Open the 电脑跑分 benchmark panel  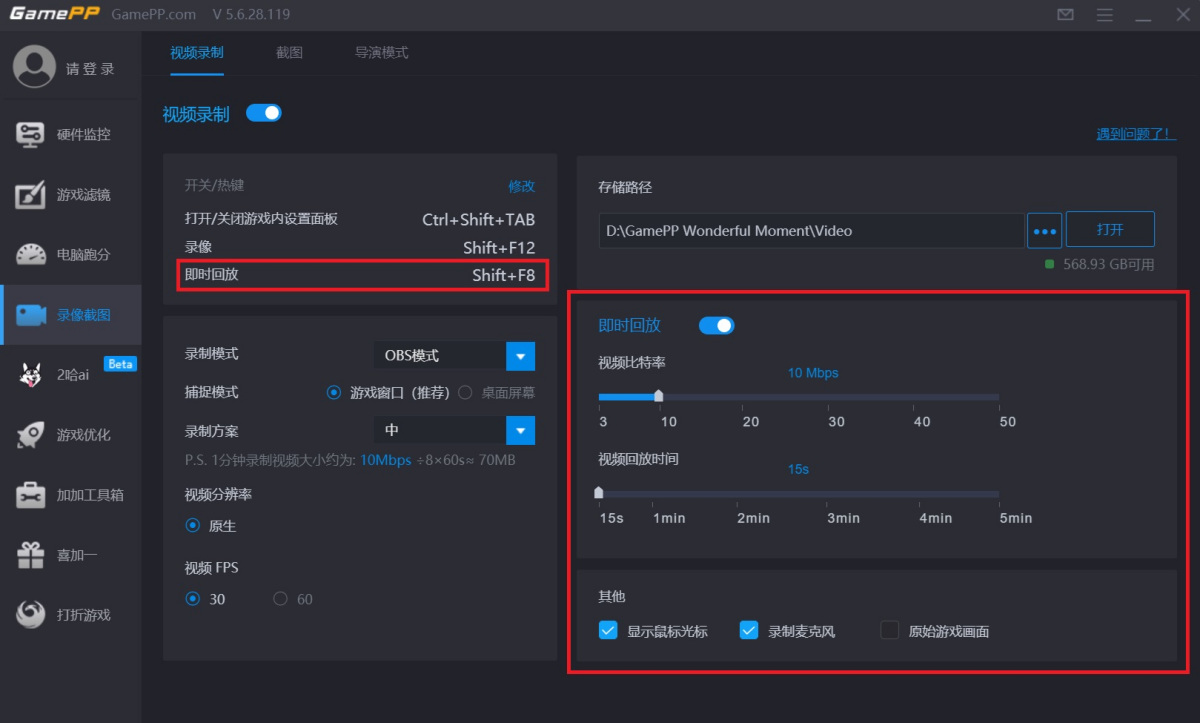[70, 254]
